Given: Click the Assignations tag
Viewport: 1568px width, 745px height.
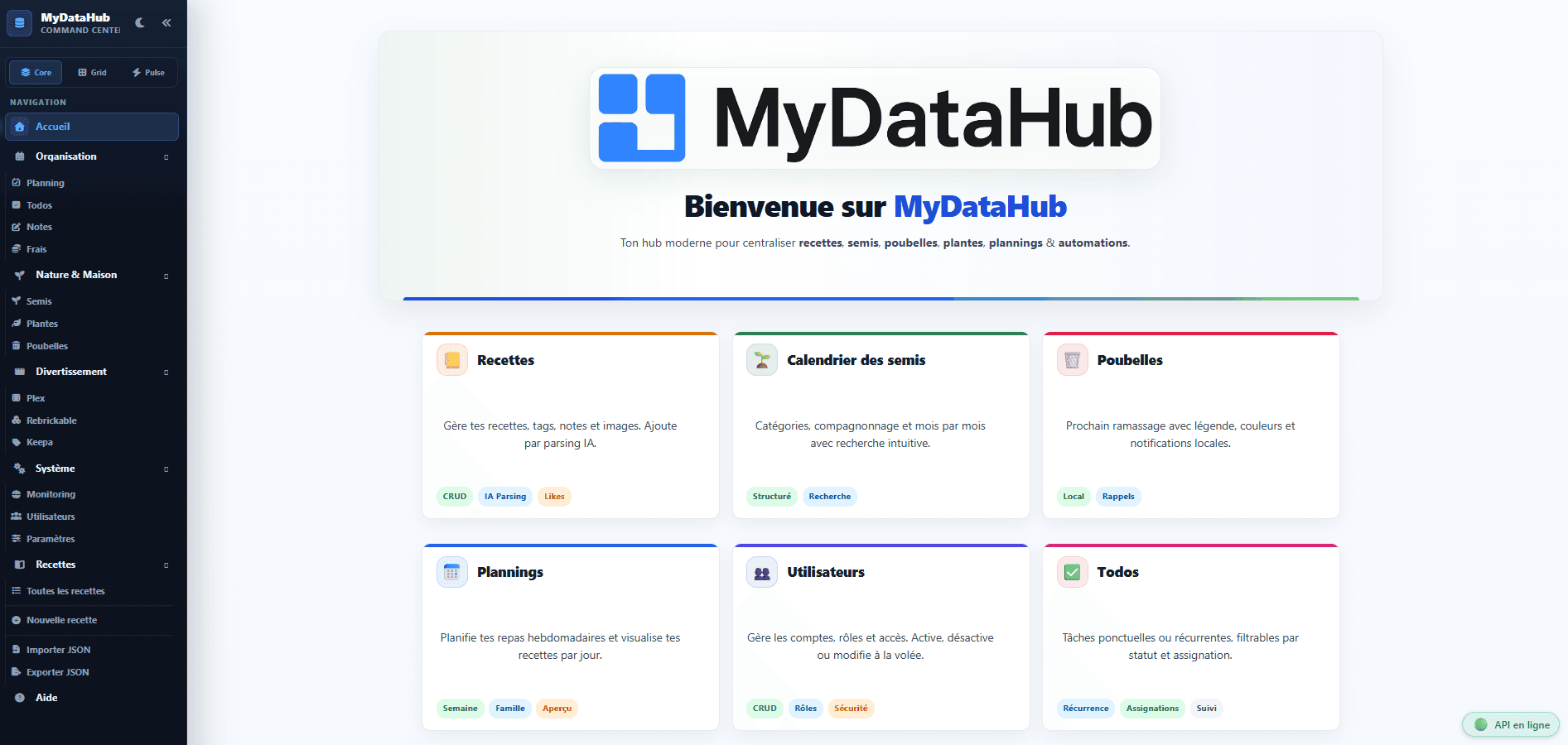Looking at the screenshot, I should 1152,709.
